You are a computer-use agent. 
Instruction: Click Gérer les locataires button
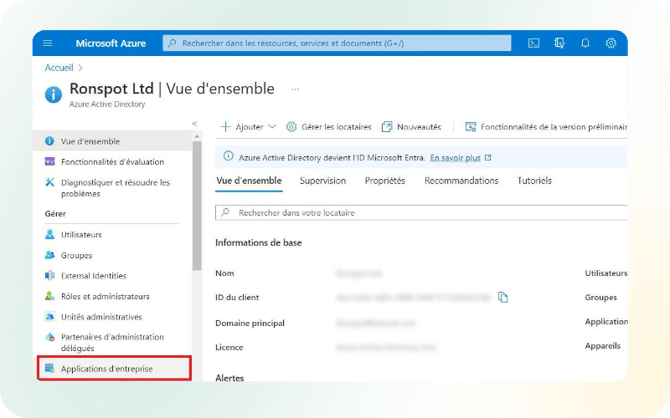(x=329, y=127)
